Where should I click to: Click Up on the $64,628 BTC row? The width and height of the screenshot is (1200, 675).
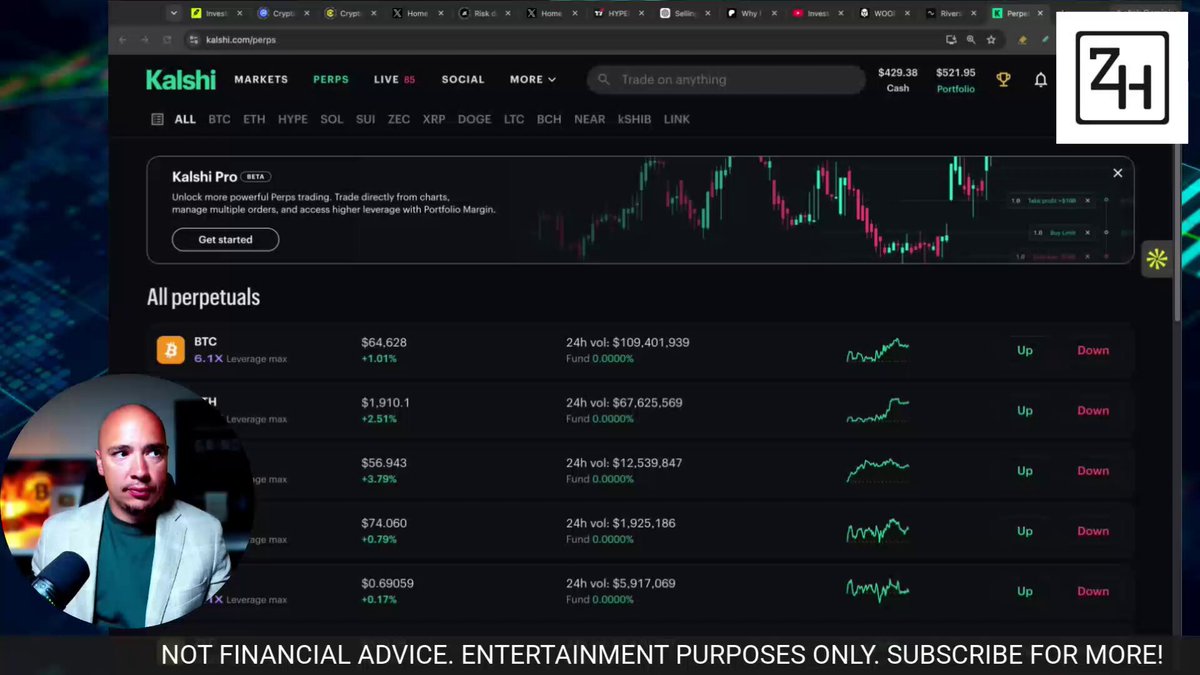coord(1025,350)
